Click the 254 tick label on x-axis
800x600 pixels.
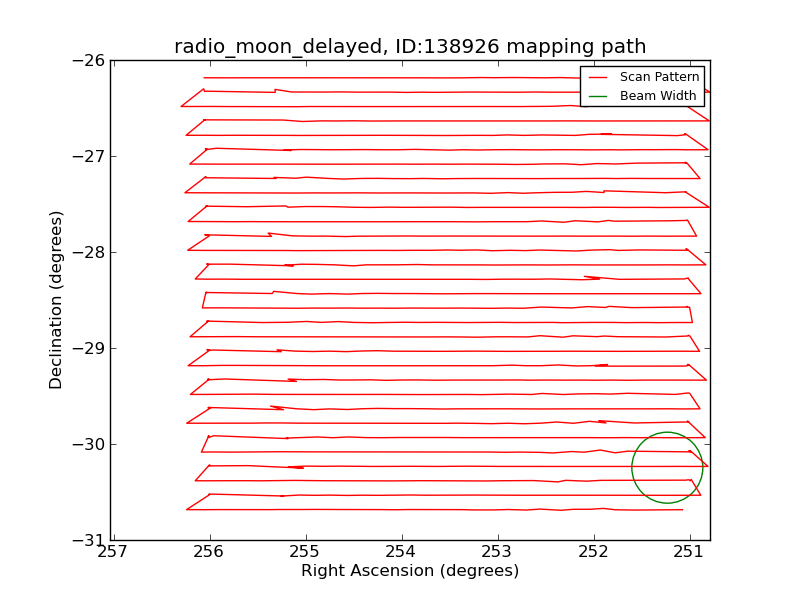click(401, 552)
